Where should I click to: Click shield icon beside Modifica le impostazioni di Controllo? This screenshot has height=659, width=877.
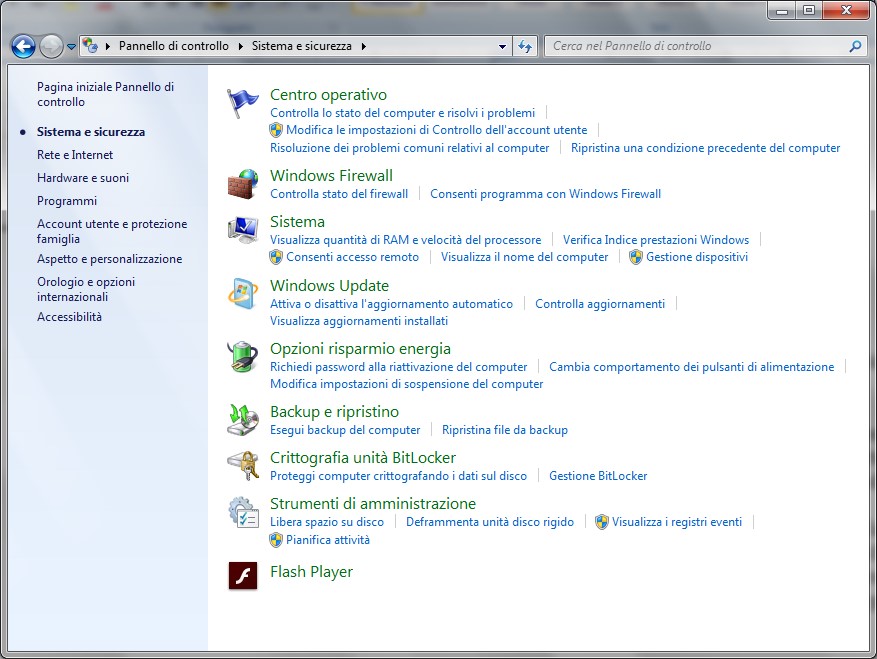click(276, 130)
